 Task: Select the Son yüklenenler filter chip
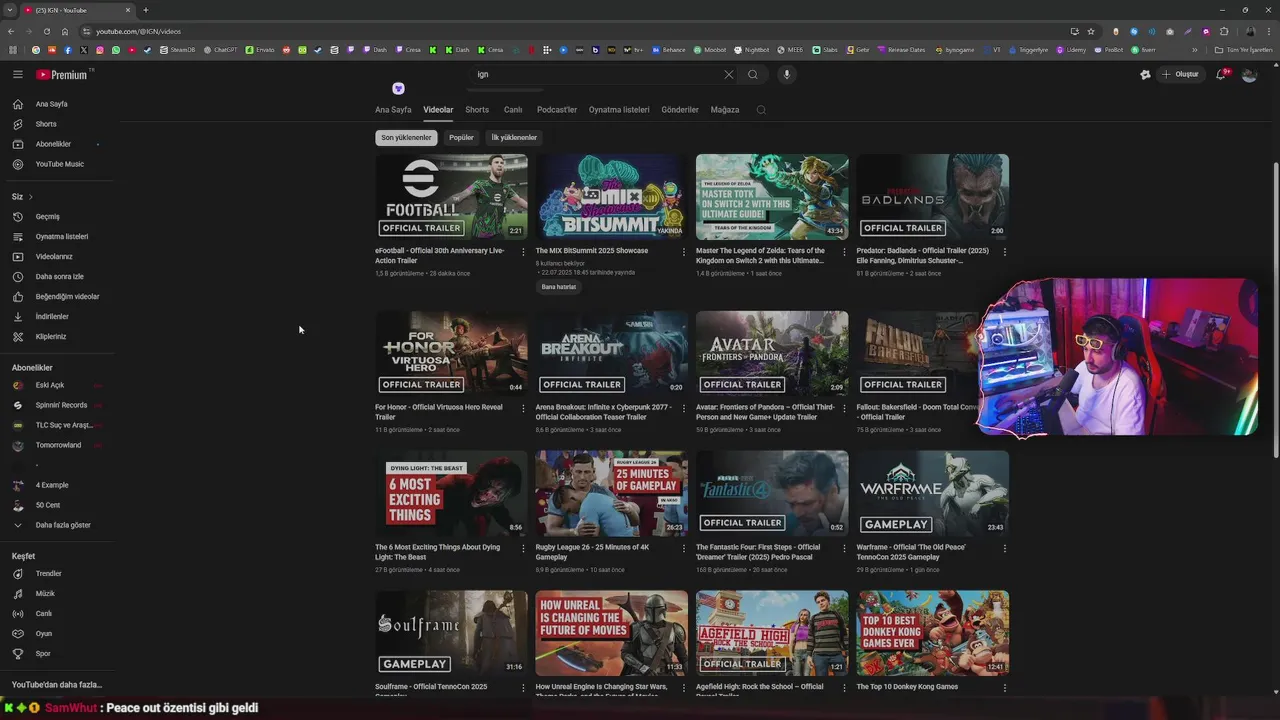click(406, 138)
